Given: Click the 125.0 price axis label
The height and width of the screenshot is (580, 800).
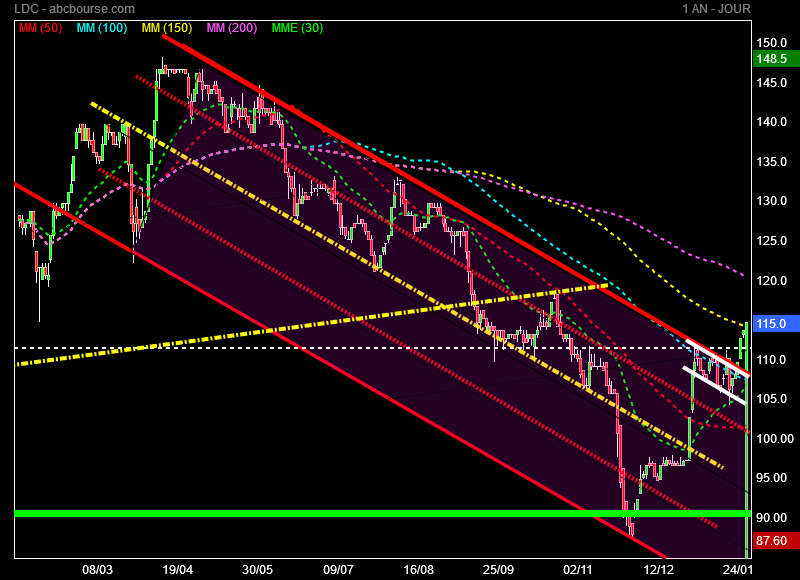Looking at the screenshot, I should tap(771, 241).
